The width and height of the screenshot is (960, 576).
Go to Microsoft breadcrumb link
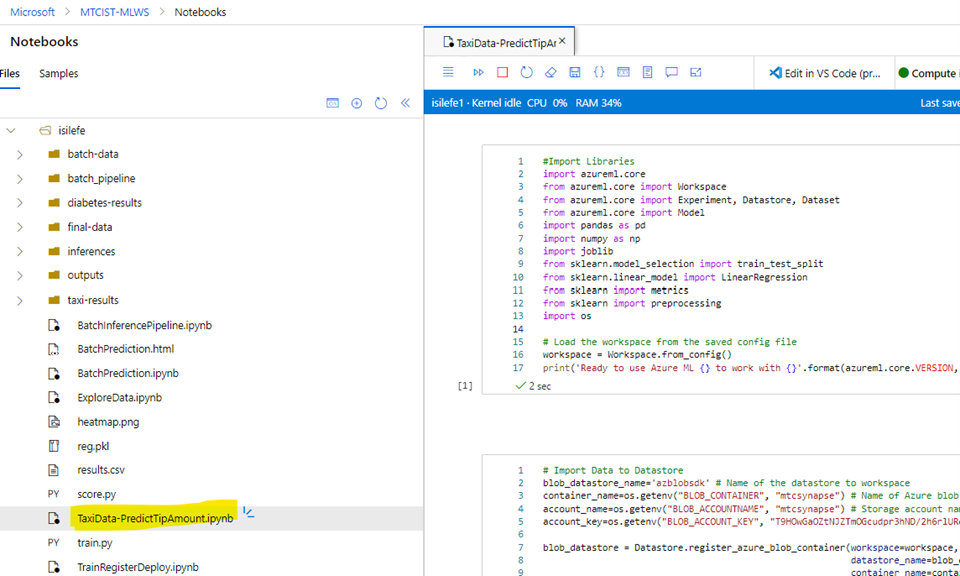pos(32,12)
